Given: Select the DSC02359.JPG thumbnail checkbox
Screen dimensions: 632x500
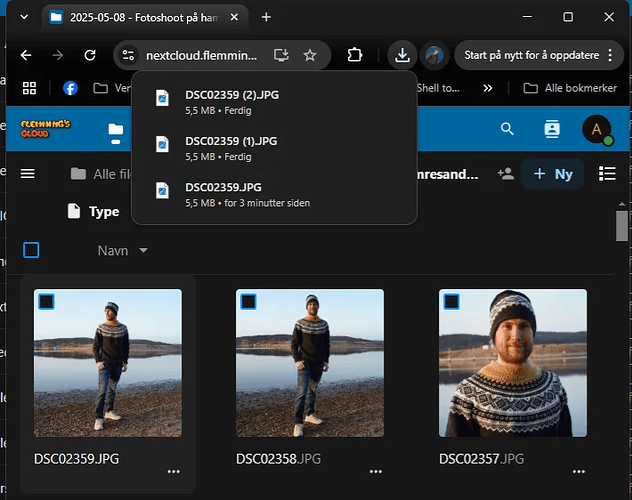Looking at the screenshot, I should (45, 301).
